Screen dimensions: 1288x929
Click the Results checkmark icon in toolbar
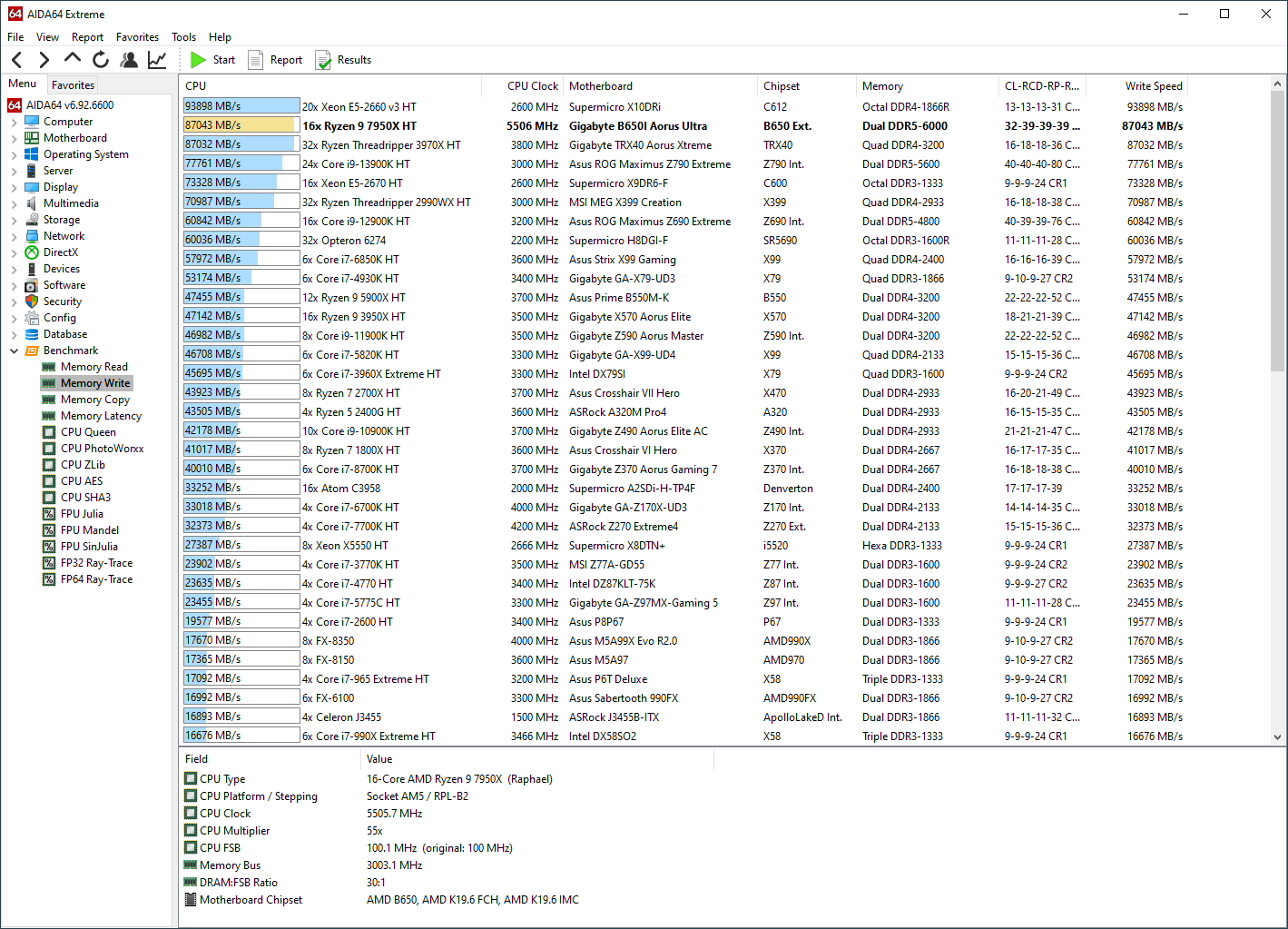[323, 60]
